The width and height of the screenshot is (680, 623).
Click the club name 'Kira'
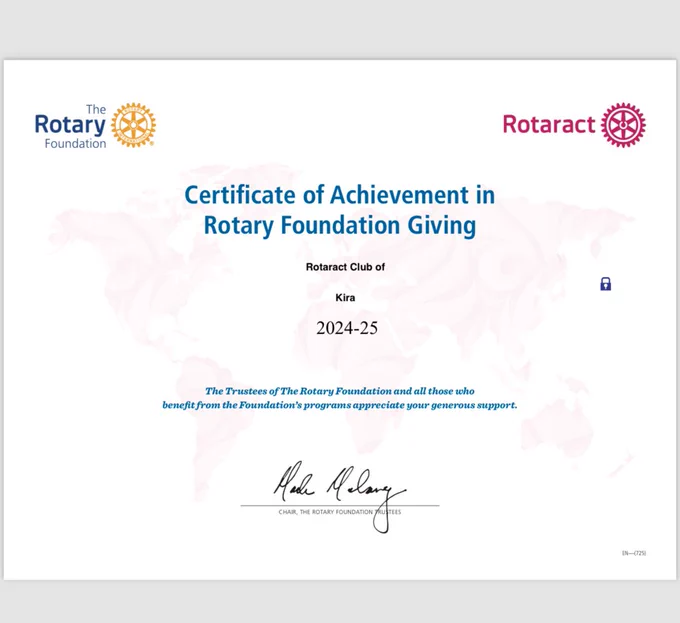(345, 297)
